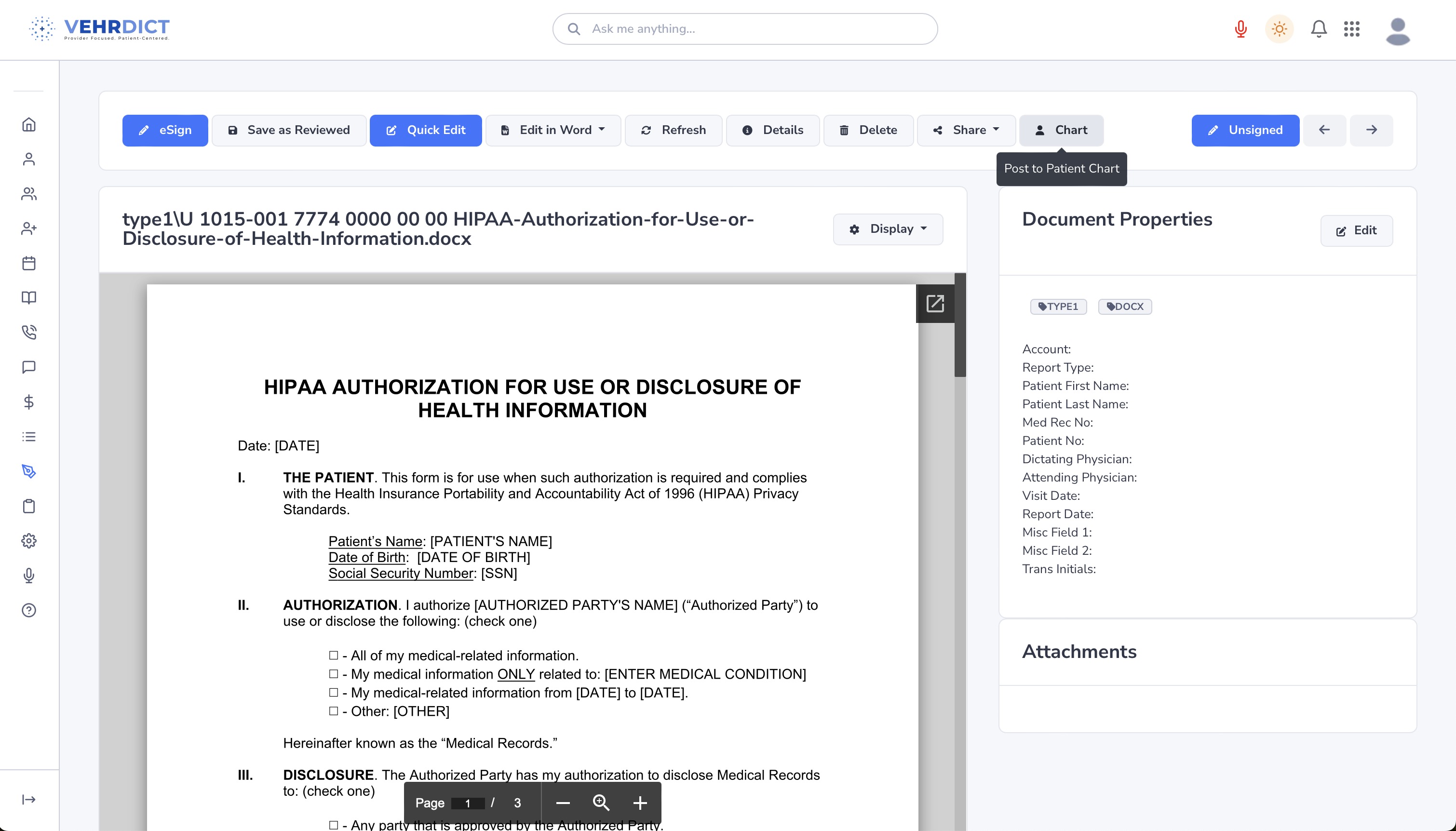
Task: Click the help question mark icon
Action: (x=28, y=610)
